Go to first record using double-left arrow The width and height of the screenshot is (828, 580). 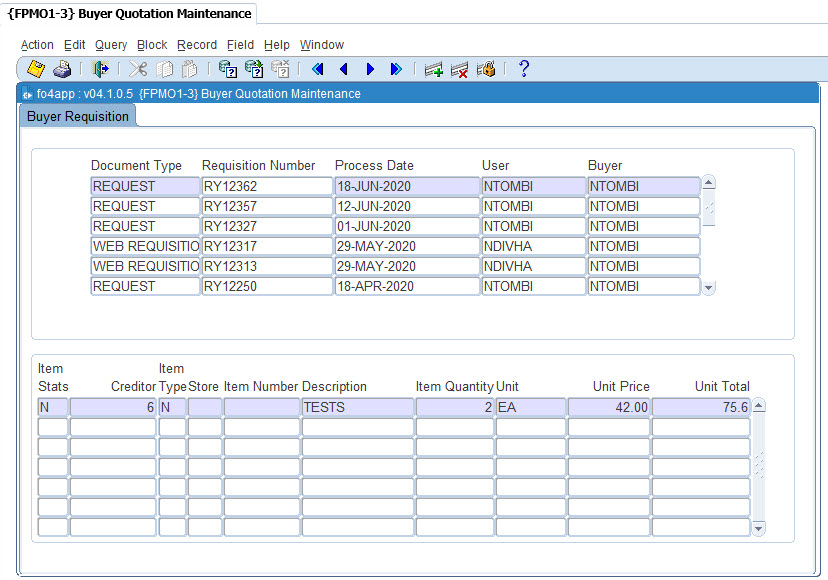pos(318,69)
